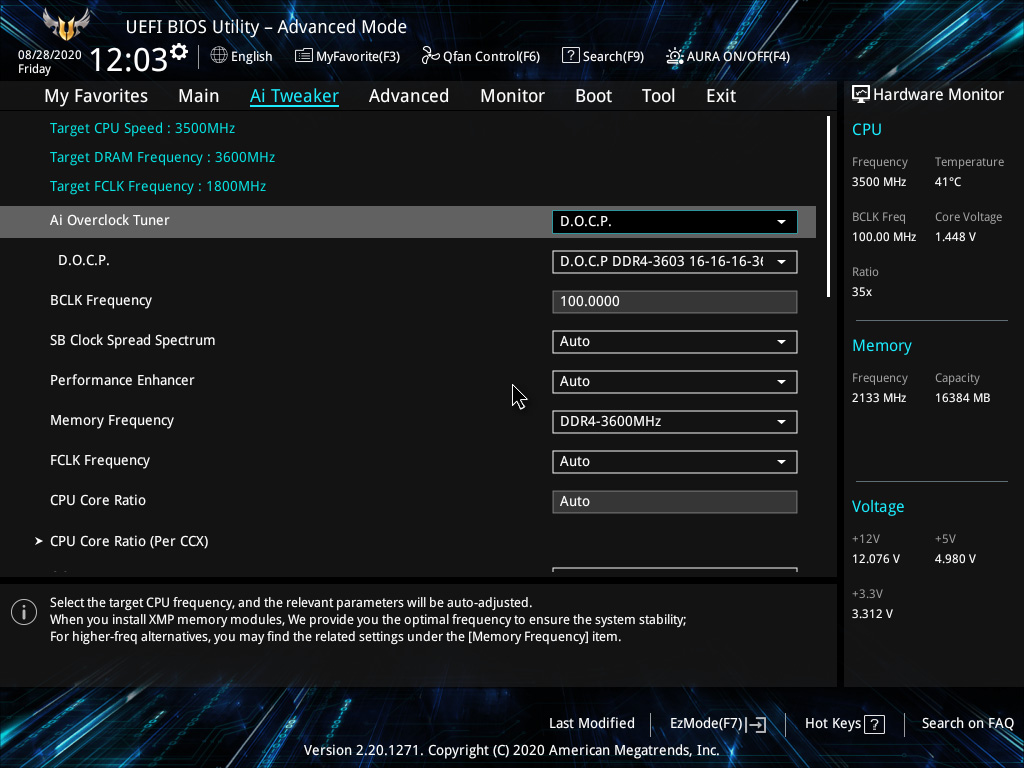
Task: Switch to My Favorites tab
Action: point(96,96)
